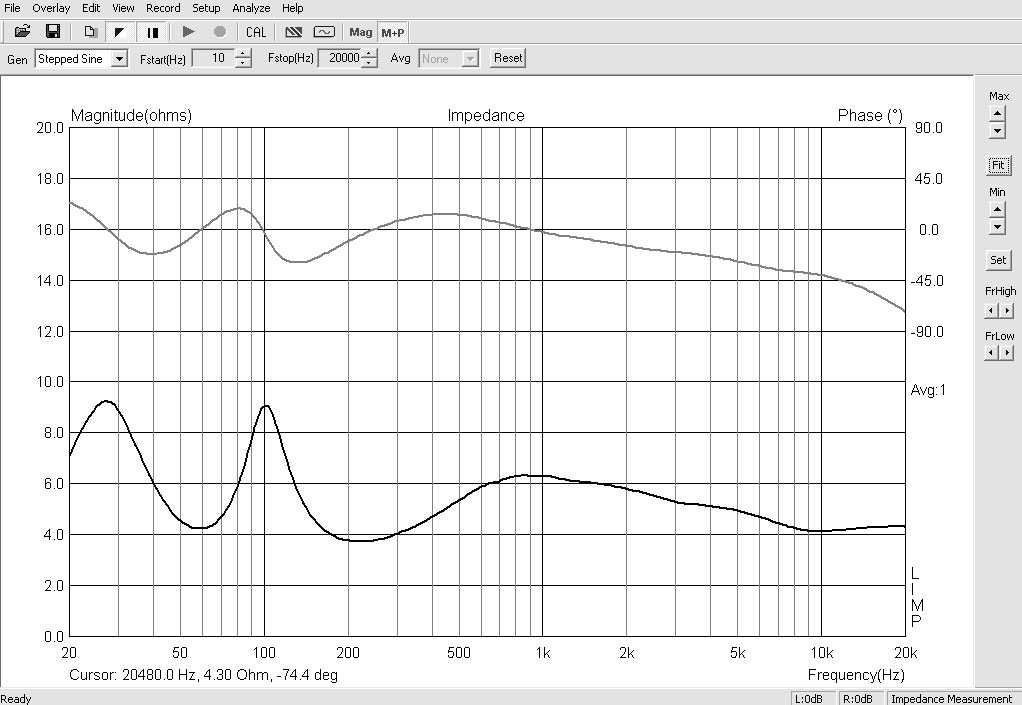Lower the graph Min with down arrow

point(997,226)
